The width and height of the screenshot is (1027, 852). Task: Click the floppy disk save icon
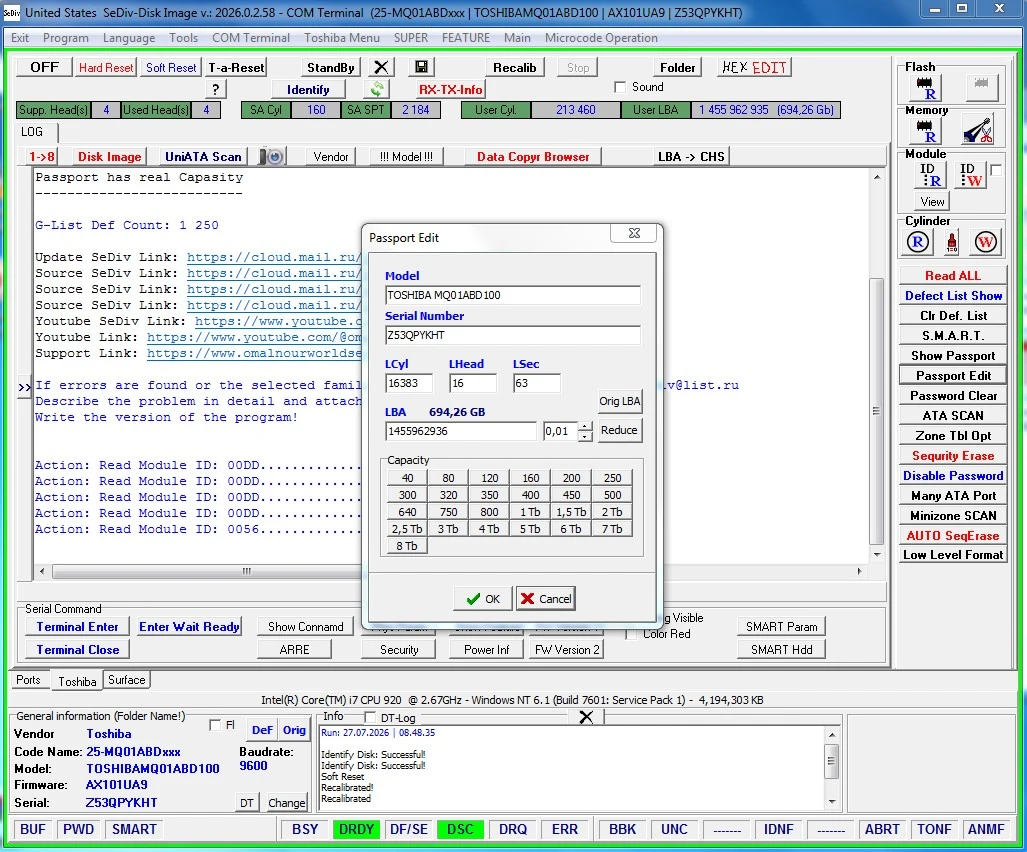tap(421, 67)
